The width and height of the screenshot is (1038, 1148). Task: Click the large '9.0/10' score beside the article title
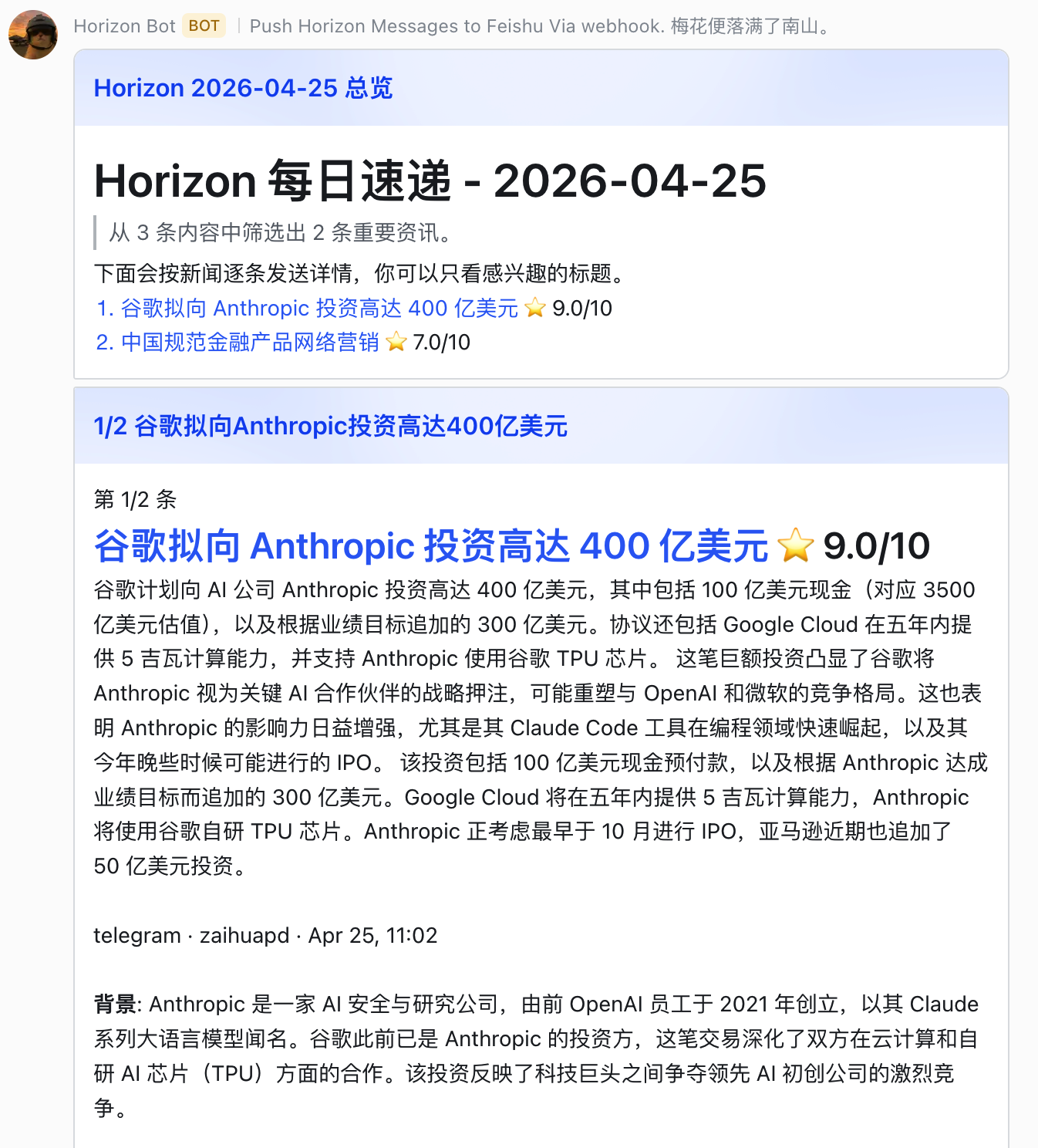(876, 546)
